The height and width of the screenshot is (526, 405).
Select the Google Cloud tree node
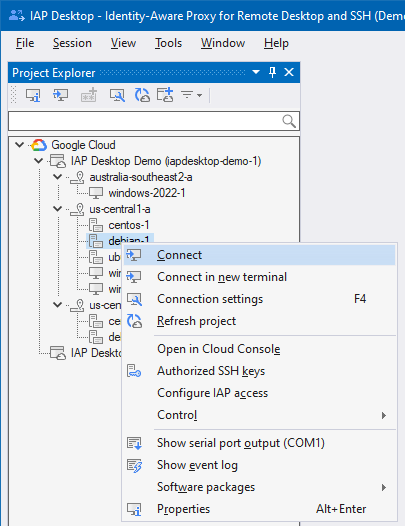tap(83, 145)
